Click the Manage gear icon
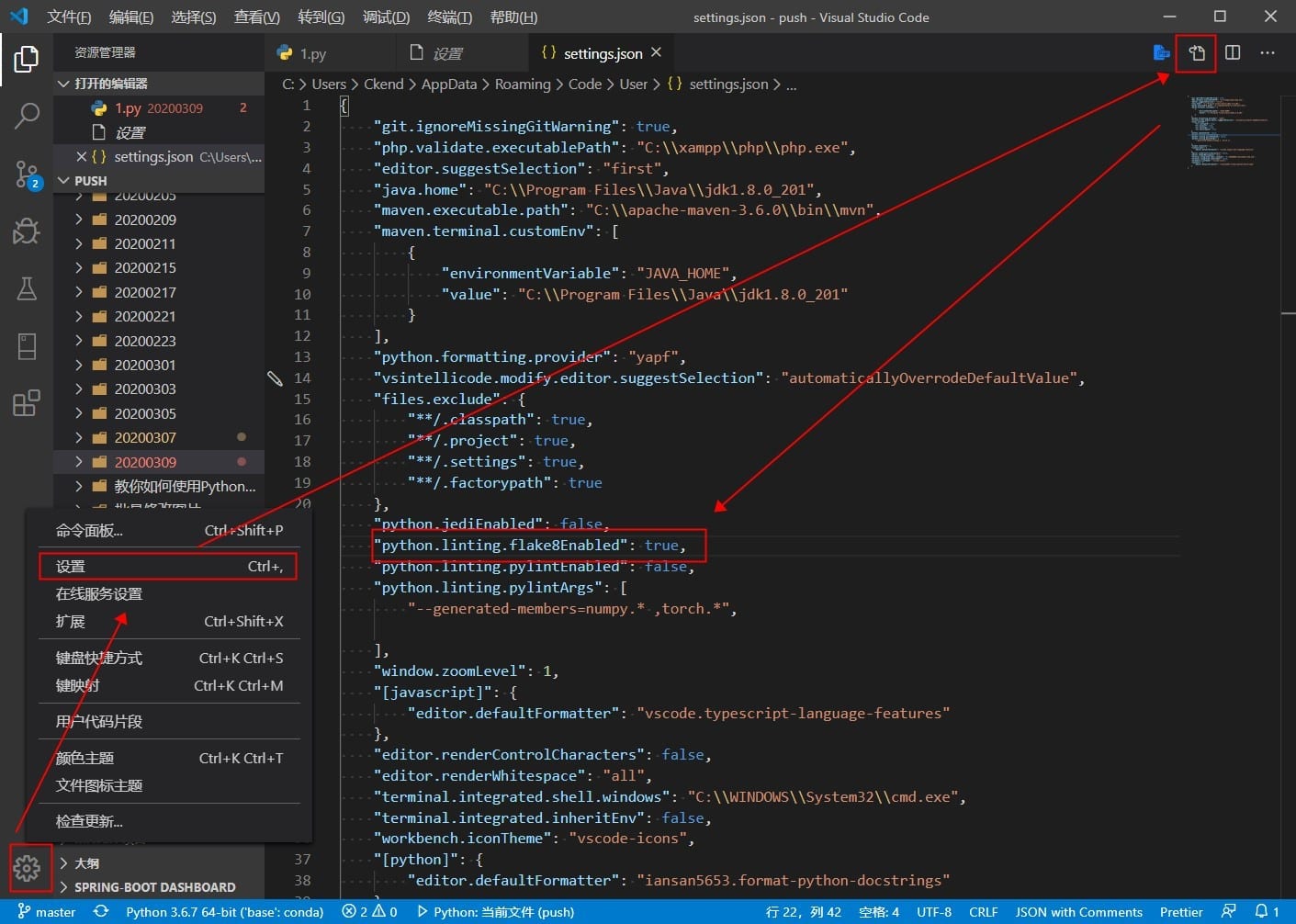This screenshot has width=1296, height=924. pos(27,867)
